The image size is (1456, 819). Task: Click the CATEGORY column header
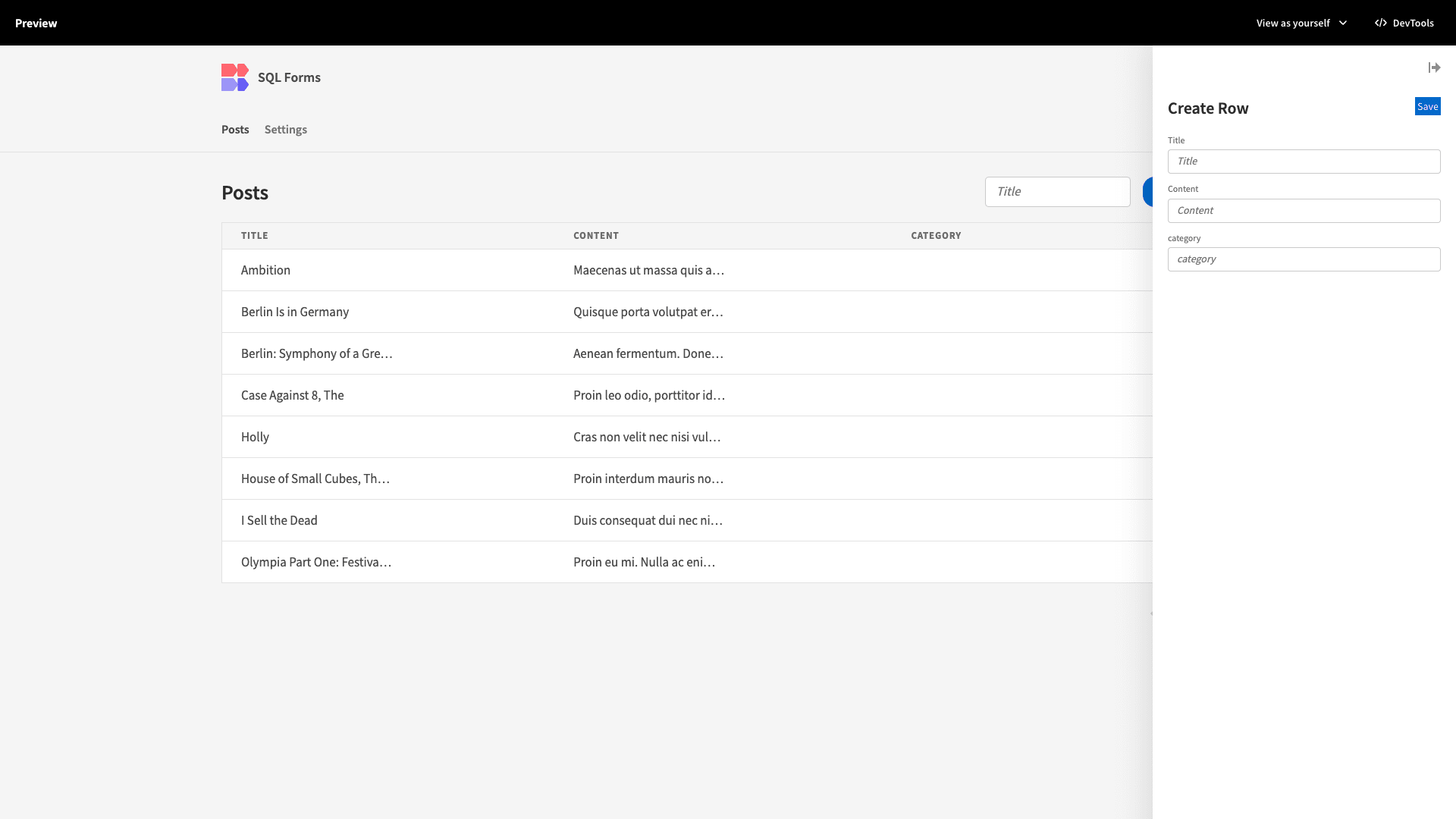[936, 236]
